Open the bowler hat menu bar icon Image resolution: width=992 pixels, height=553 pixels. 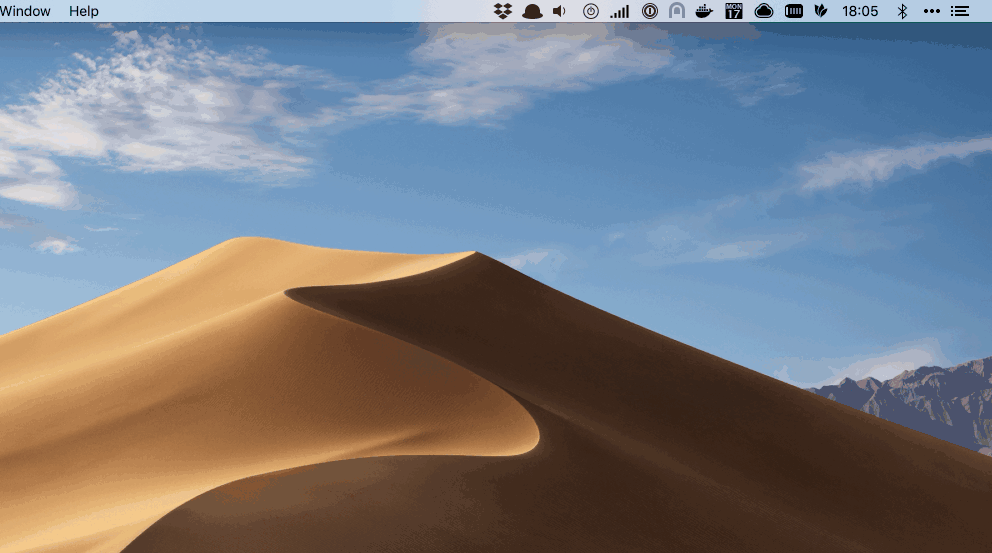coord(532,11)
